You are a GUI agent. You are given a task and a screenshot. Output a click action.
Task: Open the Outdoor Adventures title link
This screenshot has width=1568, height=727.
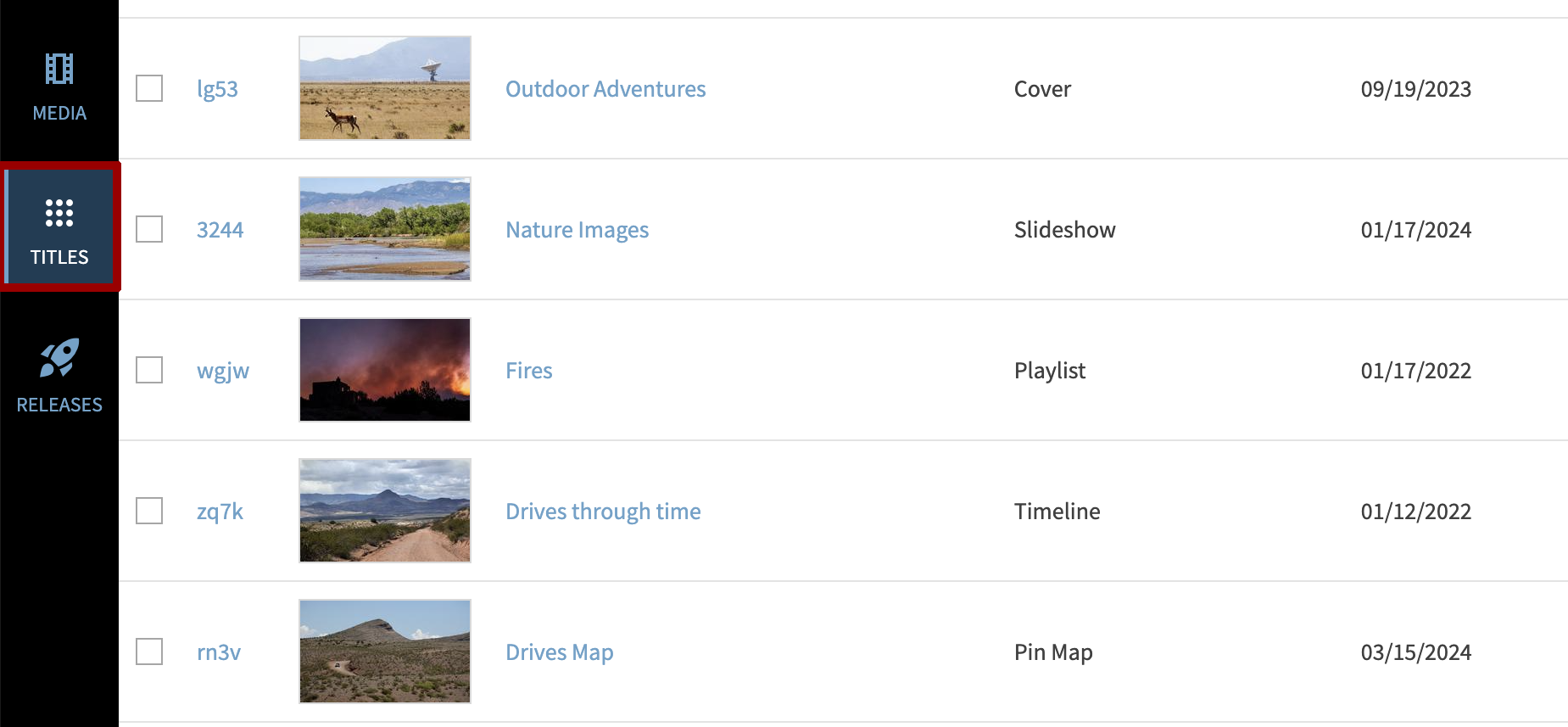click(x=605, y=89)
